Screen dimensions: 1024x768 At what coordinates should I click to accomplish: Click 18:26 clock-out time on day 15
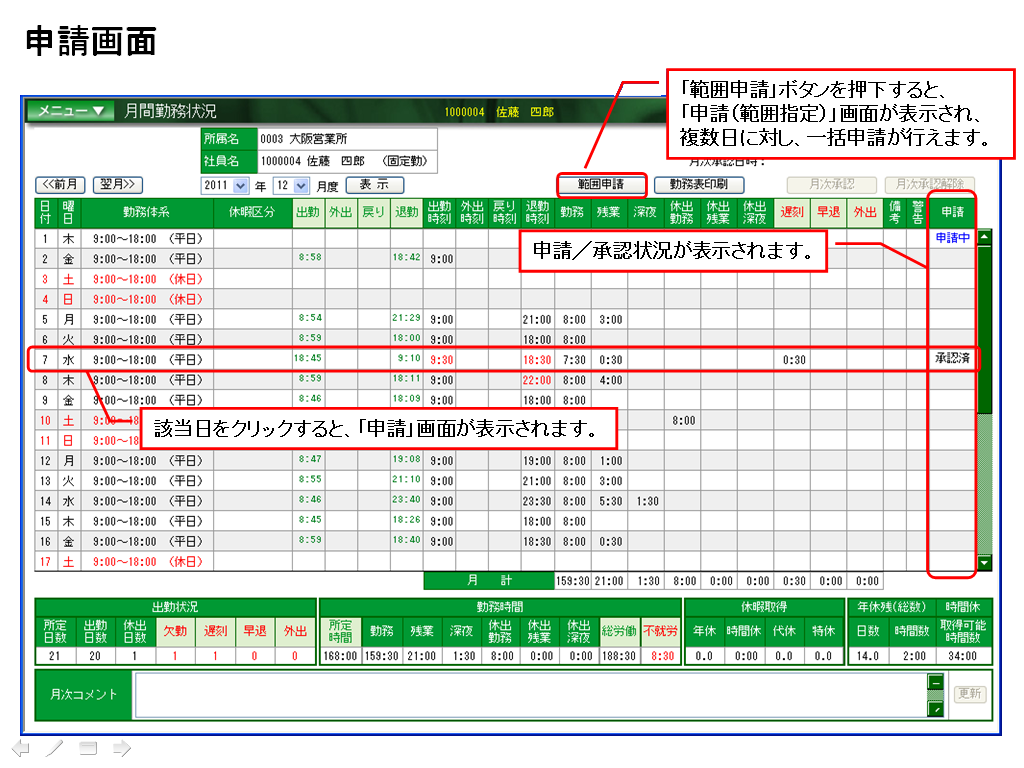click(x=406, y=520)
